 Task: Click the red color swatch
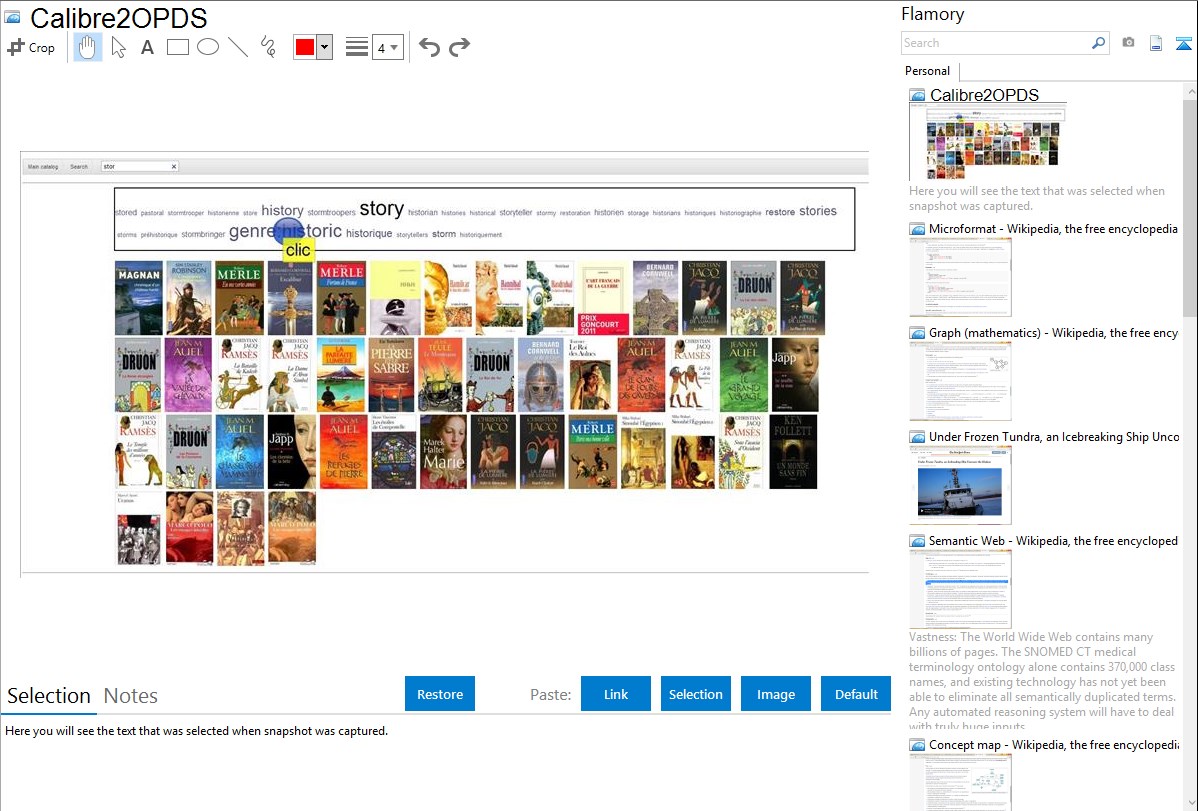coord(305,47)
